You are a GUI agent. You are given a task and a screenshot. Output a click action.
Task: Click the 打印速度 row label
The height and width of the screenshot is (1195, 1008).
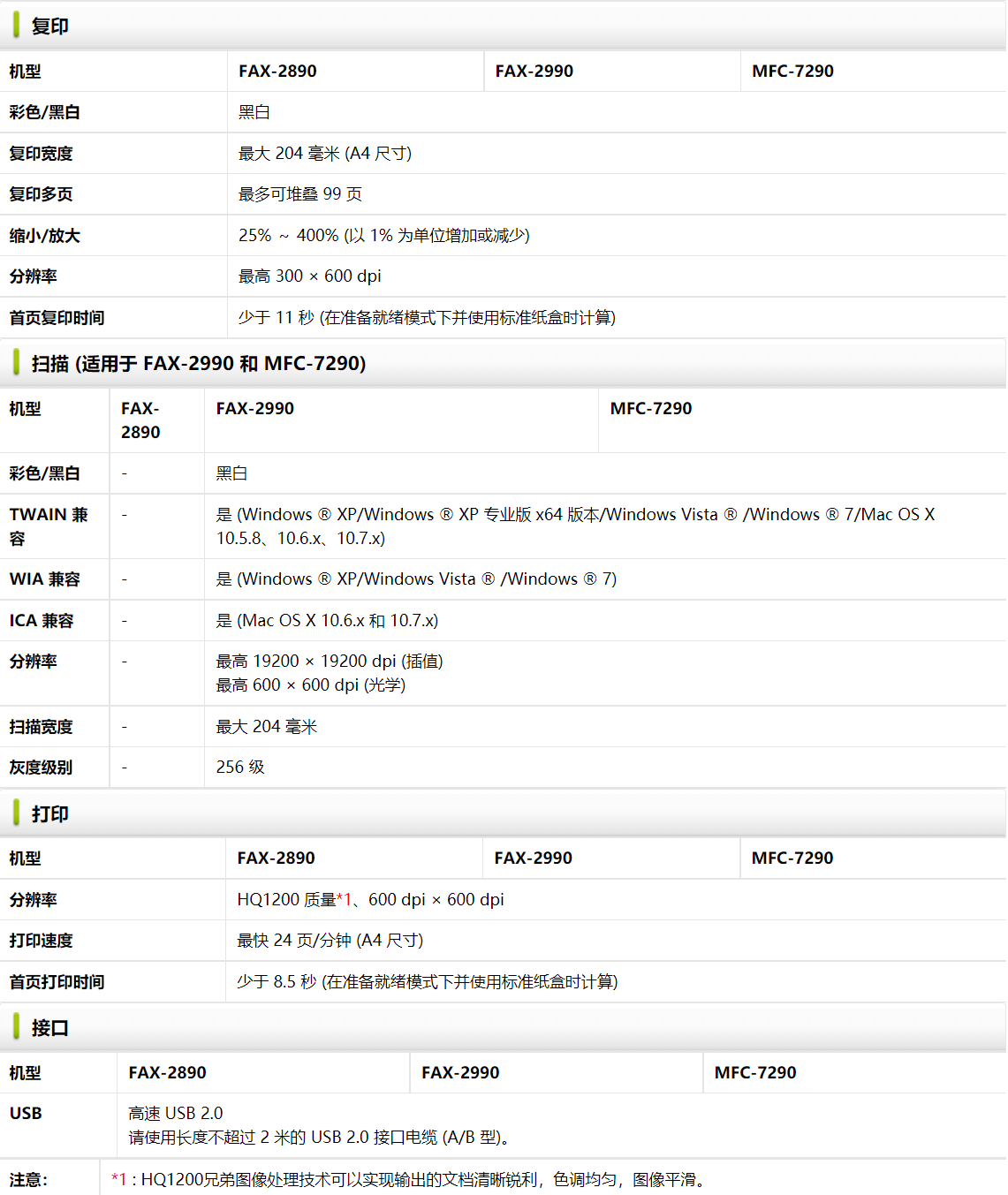42,941
